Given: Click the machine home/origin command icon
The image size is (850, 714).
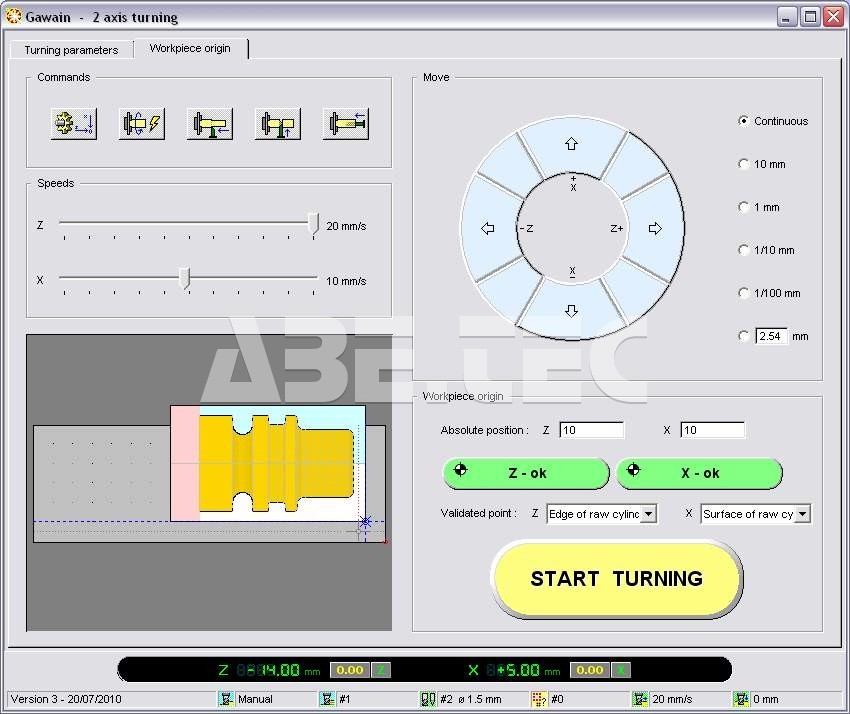Looking at the screenshot, I should point(74,124).
